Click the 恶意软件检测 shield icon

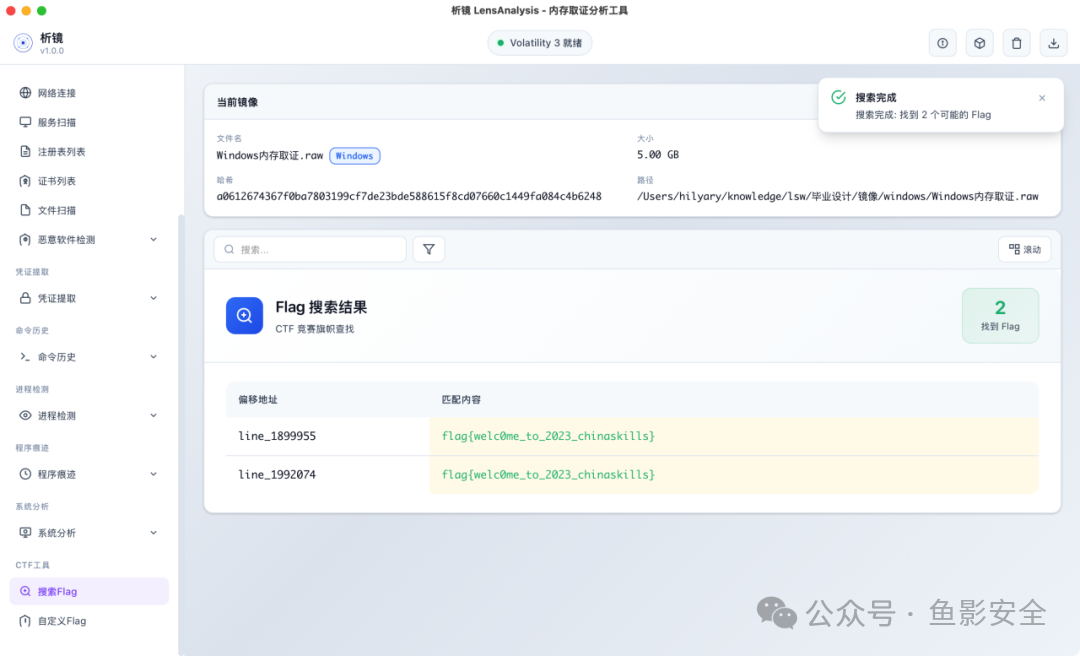point(25,240)
